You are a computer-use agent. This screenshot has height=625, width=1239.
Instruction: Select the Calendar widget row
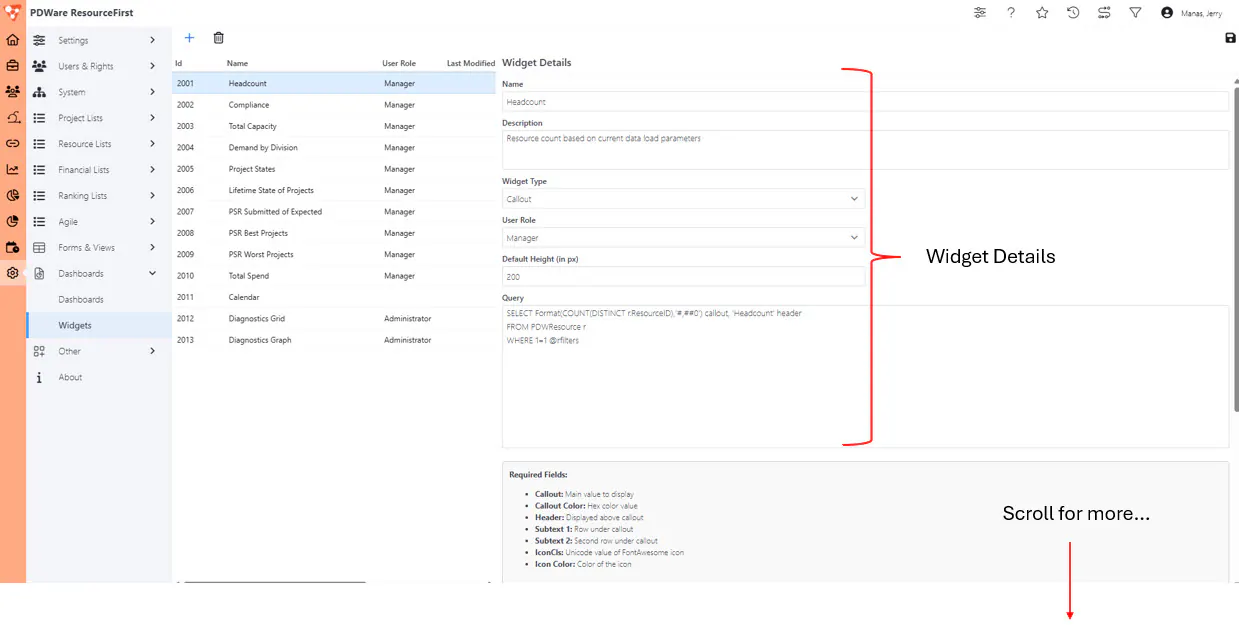coord(334,297)
